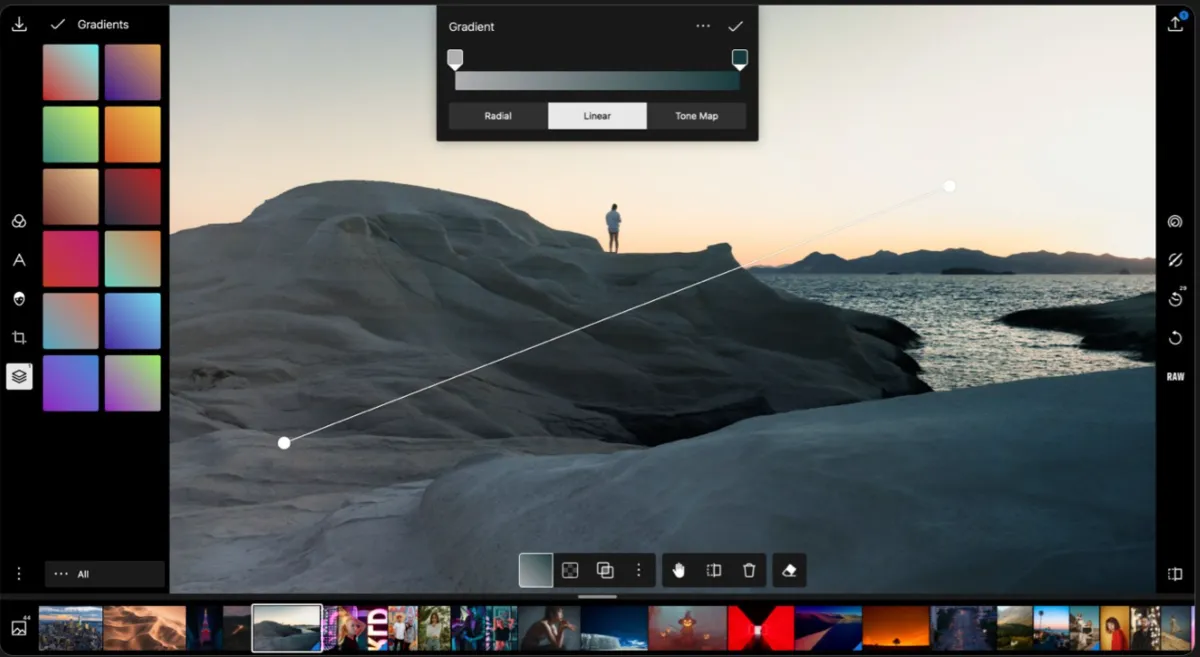Toggle the checkerboard mask view

(569, 570)
